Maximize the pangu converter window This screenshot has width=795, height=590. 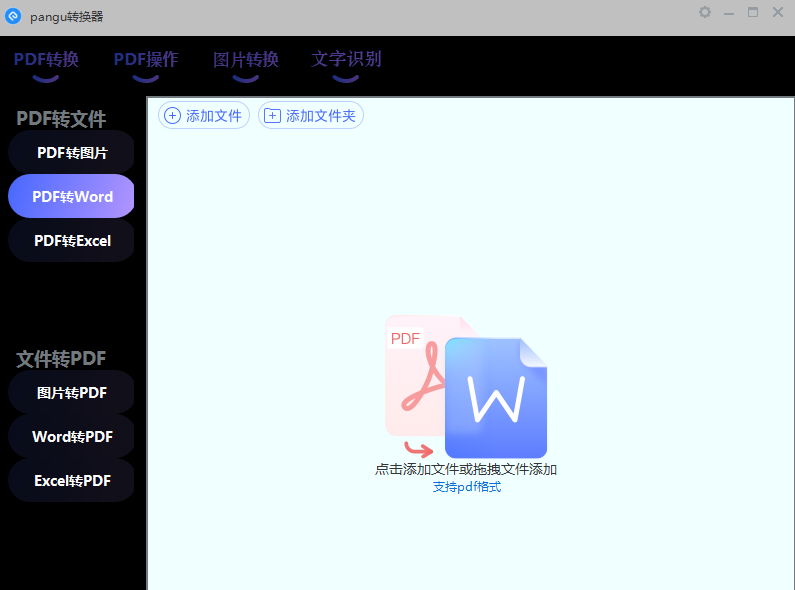click(x=753, y=12)
